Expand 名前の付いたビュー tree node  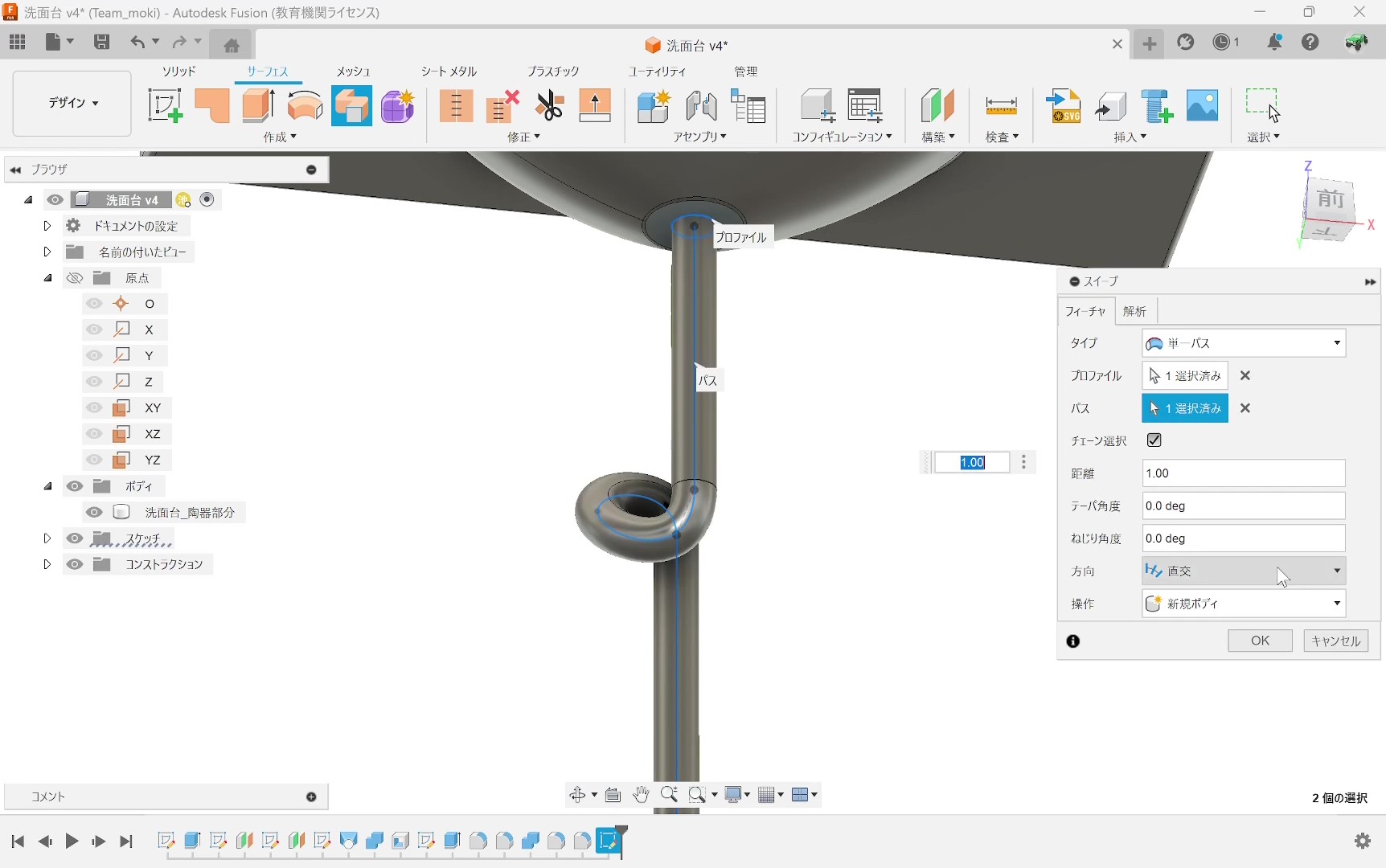(47, 252)
